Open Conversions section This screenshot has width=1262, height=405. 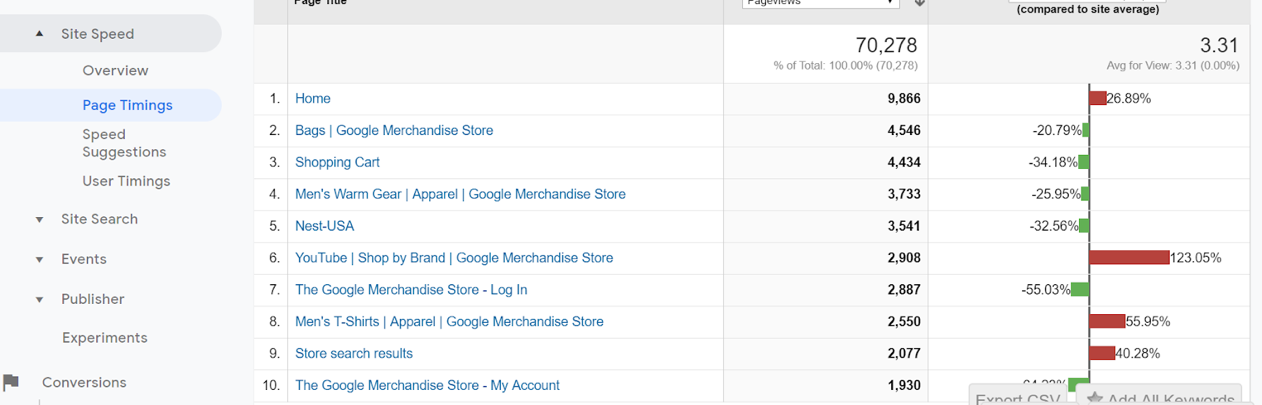[x=84, y=382]
